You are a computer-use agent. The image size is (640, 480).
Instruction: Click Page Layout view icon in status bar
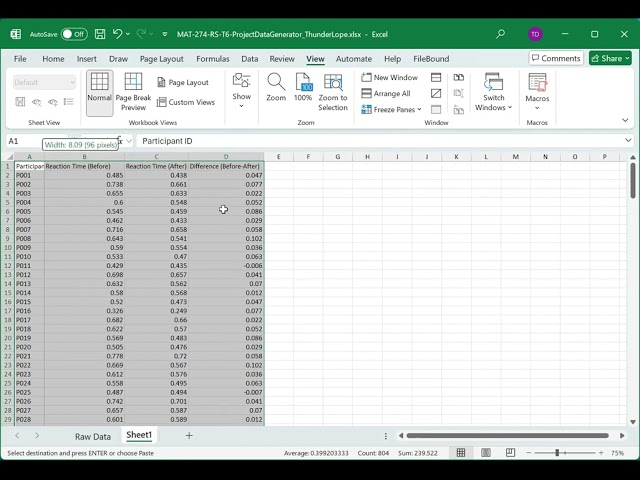pos(486,453)
